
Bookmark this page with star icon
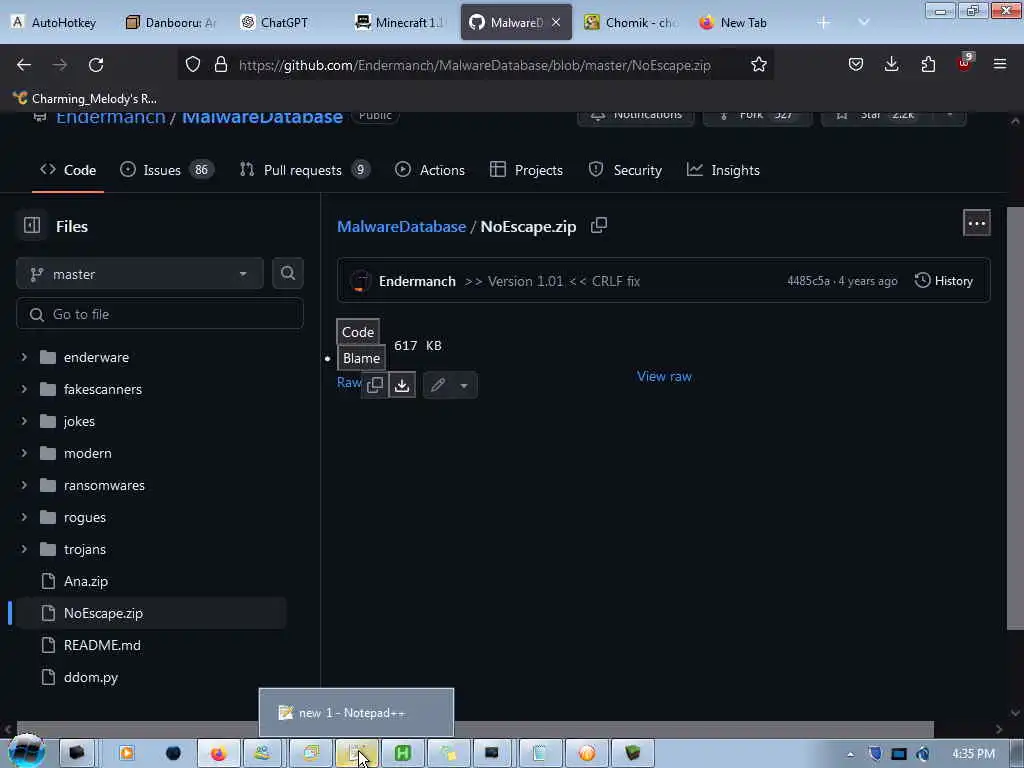click(758, 65)
